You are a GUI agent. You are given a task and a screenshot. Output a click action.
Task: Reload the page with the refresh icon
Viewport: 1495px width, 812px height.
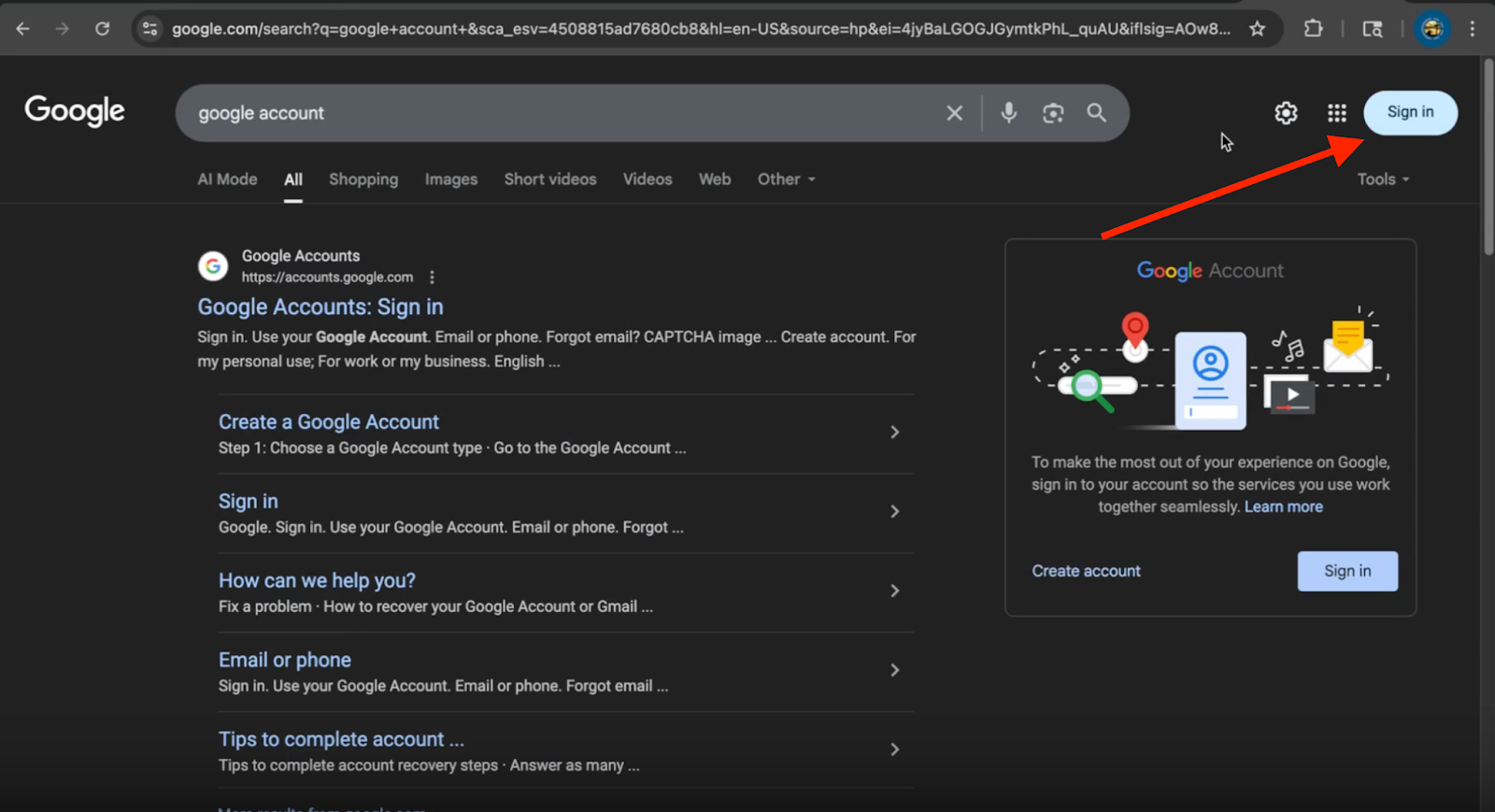point(103,29)
